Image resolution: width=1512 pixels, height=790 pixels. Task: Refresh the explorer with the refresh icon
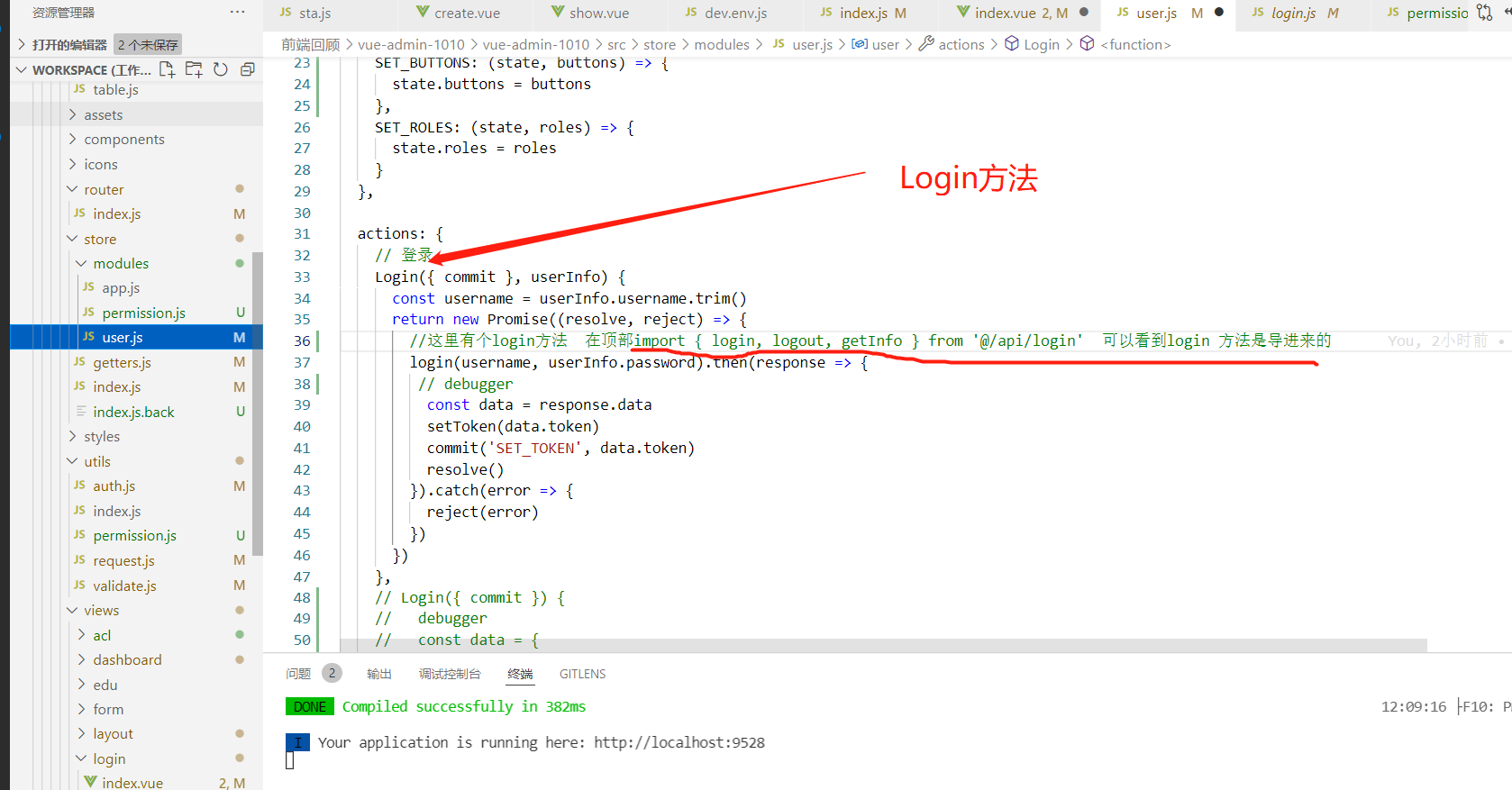point(221,69)
